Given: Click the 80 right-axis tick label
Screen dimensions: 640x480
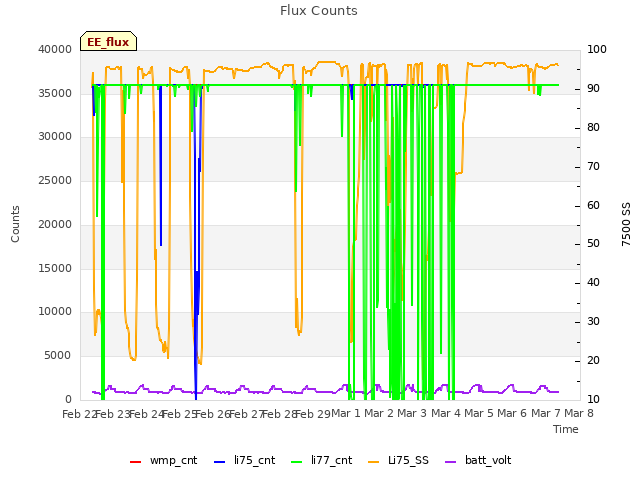Looking at the screenshot, I should [593, 127].
